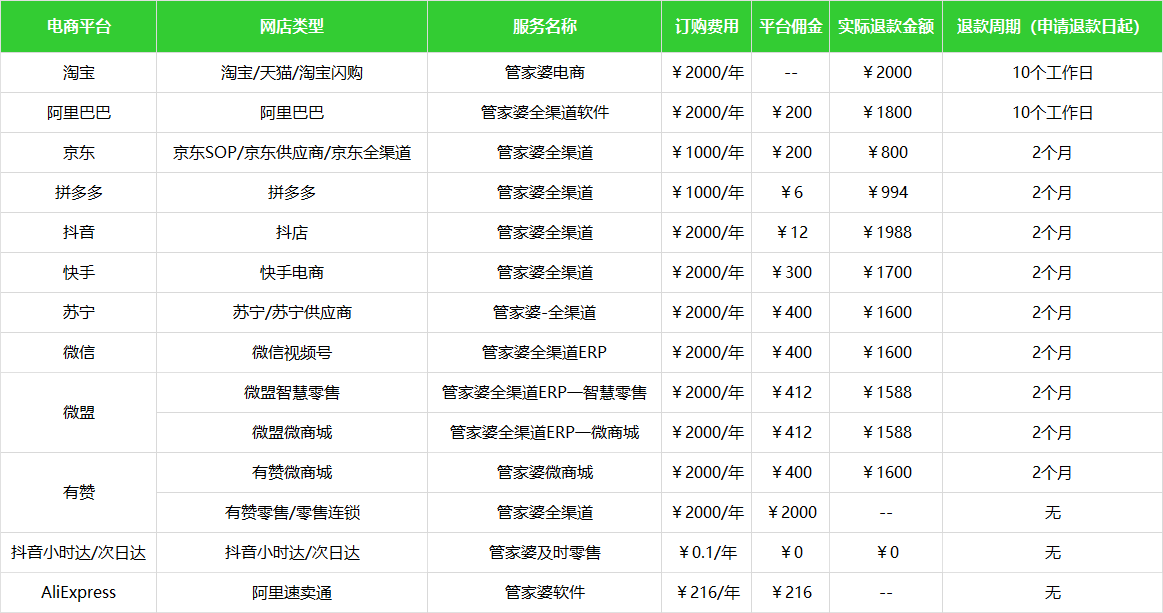
Task: Select the merged 有赞 platform cell
Action: [79, 493]
